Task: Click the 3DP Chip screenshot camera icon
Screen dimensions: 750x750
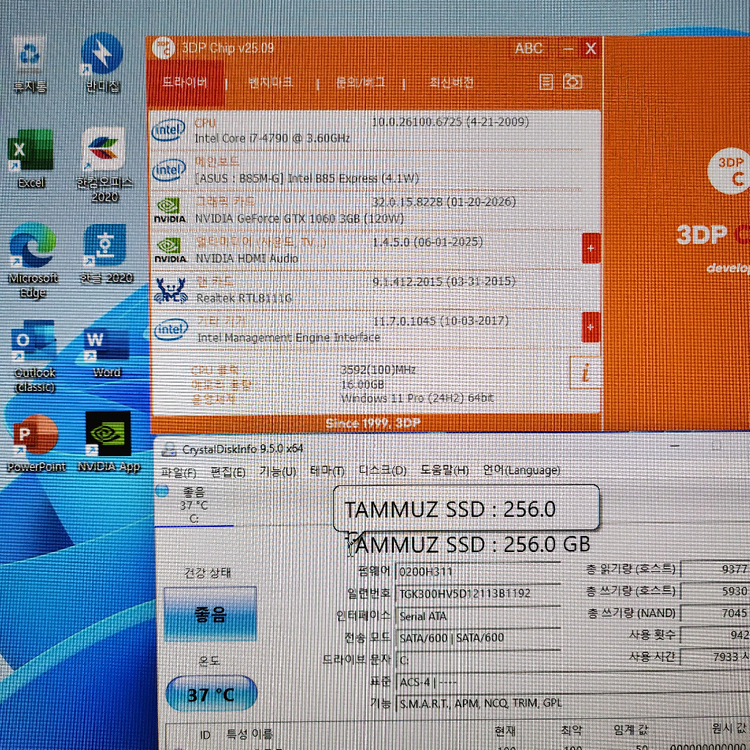Action: click(x=573, y=81)
